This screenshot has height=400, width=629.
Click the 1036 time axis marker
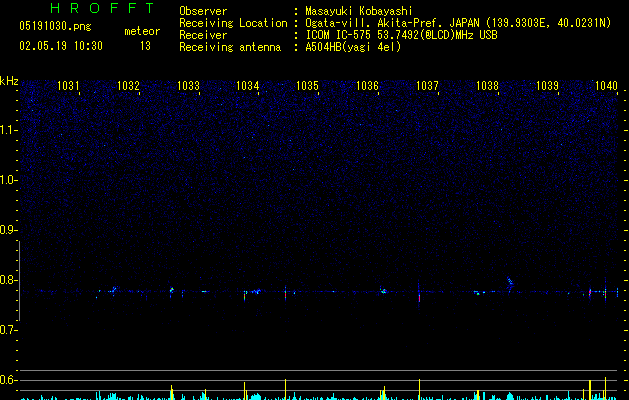pyautogui.click(x=367, y=86)
